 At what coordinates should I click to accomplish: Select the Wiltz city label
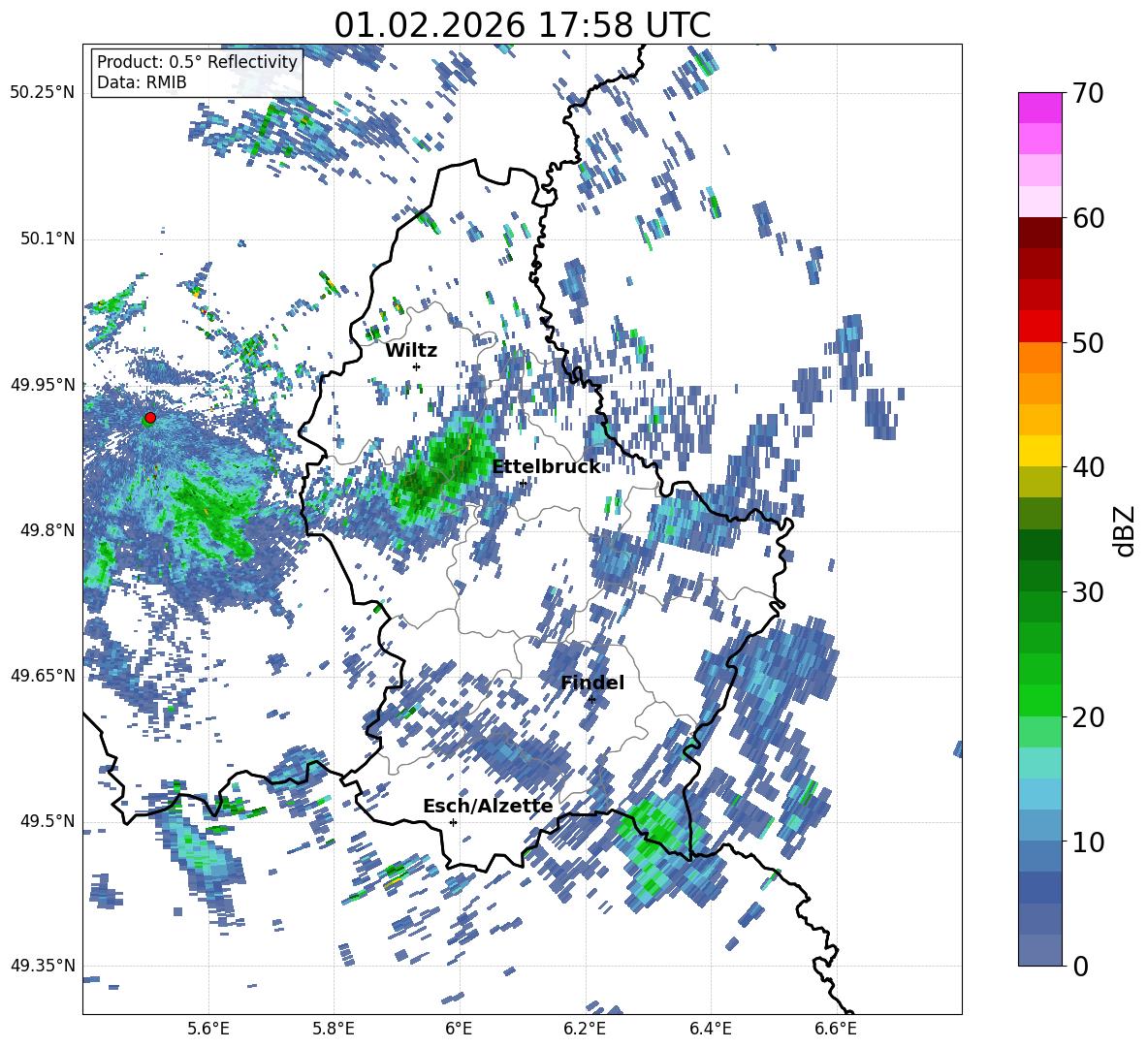click(411, 351)
